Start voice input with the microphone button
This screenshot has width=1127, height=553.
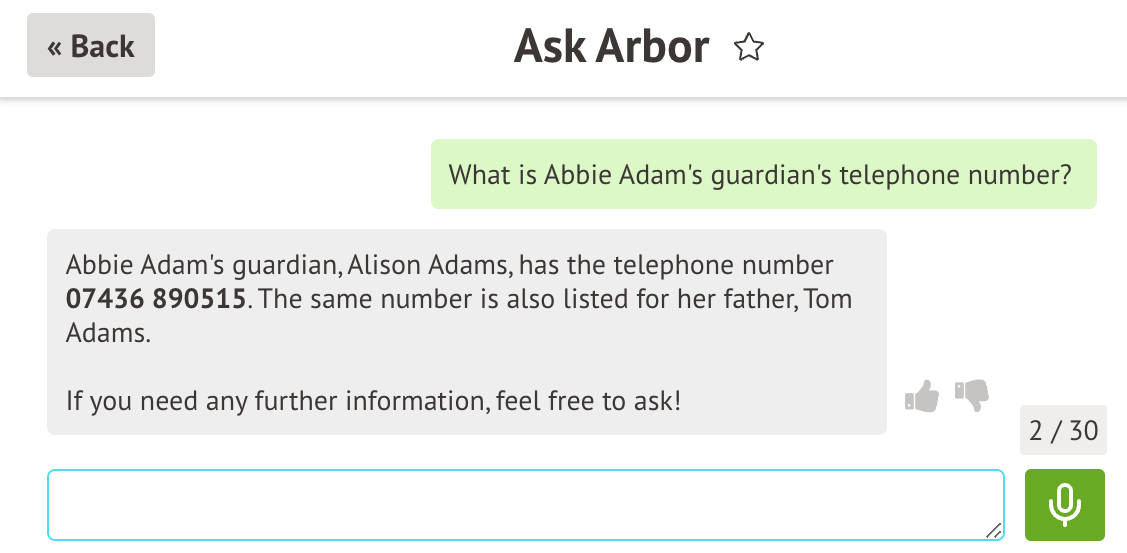[1064, 504]
